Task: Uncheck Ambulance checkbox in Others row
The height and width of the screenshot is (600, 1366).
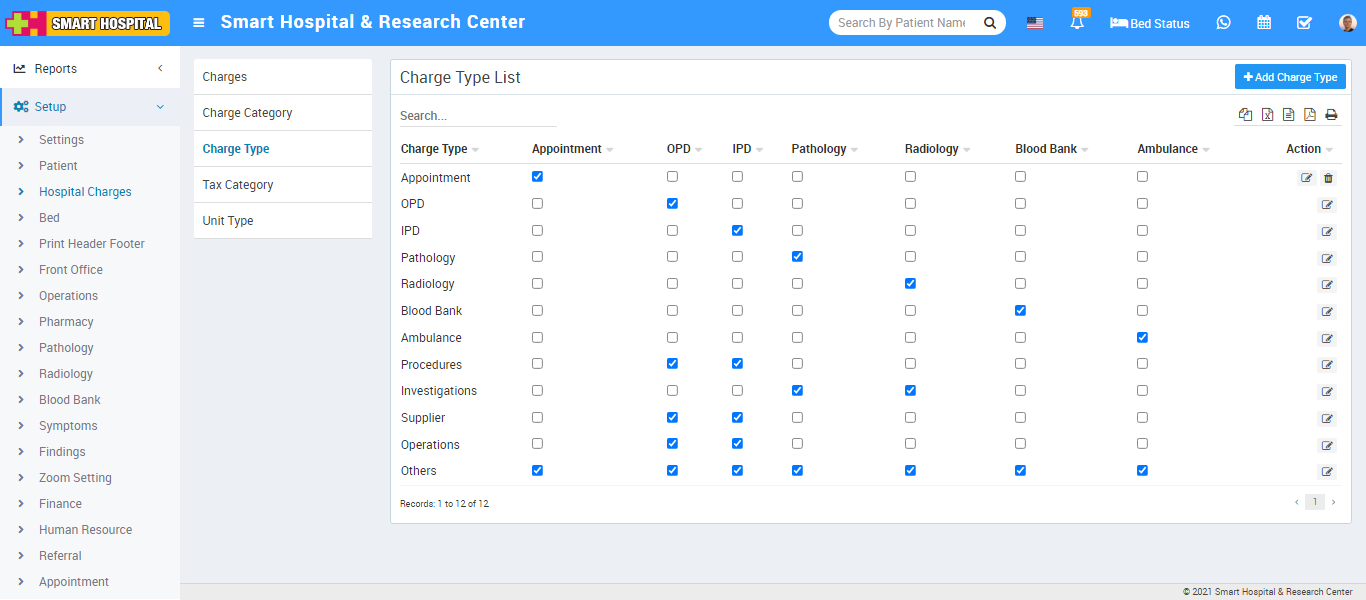Action: (1142, 470)
